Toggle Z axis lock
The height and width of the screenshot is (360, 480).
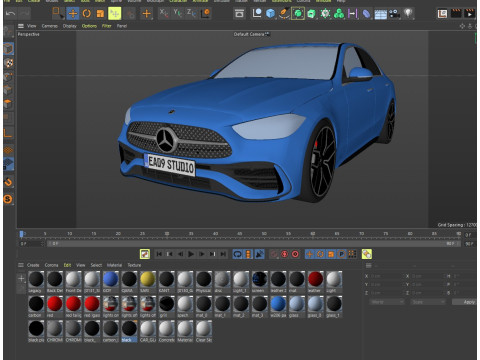pos(191,13)
